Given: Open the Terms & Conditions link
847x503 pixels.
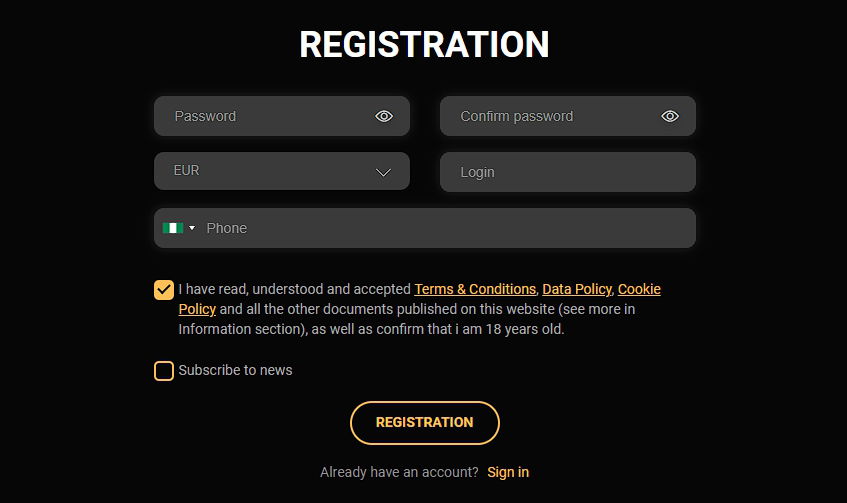Looking at the screenshot, I should (475, 289).
